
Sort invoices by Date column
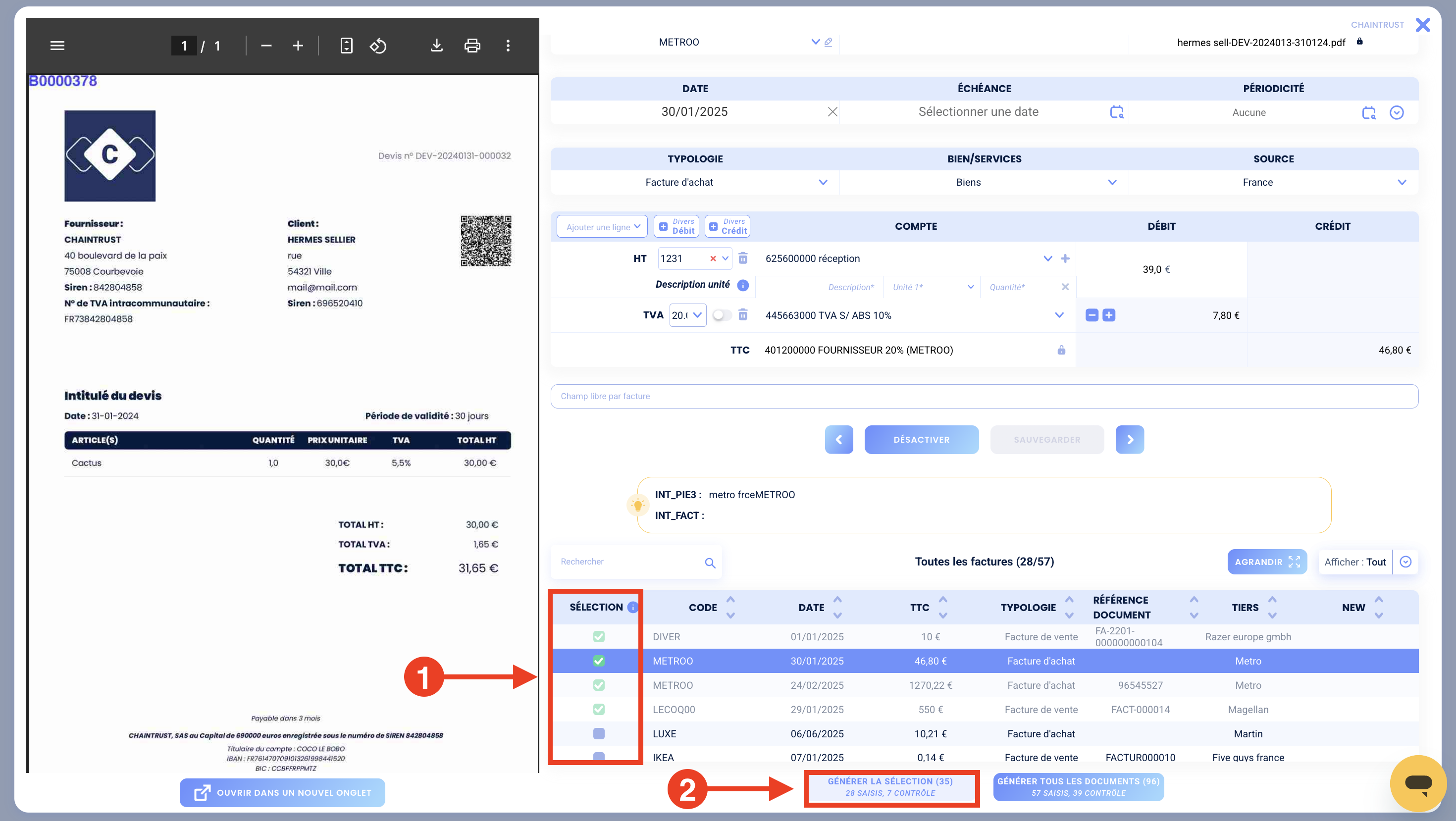837,608
